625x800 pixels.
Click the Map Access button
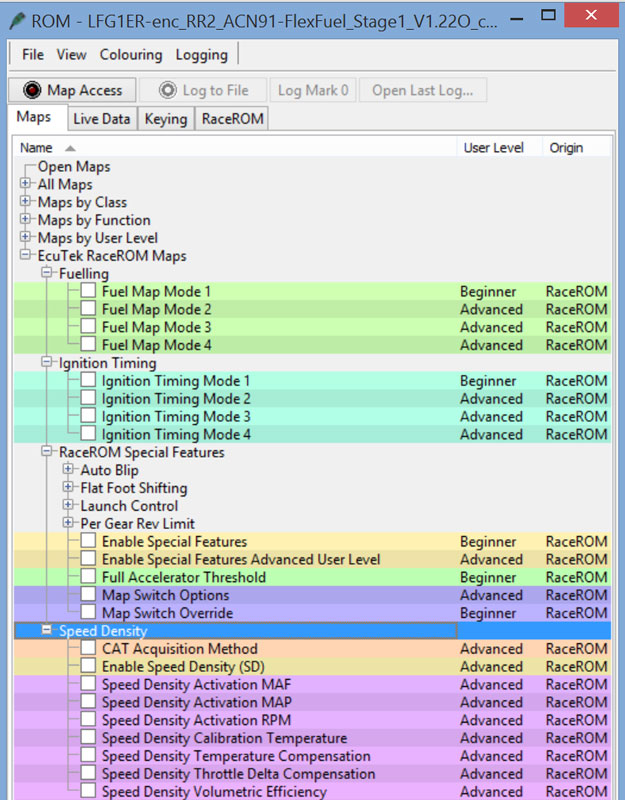(x=72, y=90)
